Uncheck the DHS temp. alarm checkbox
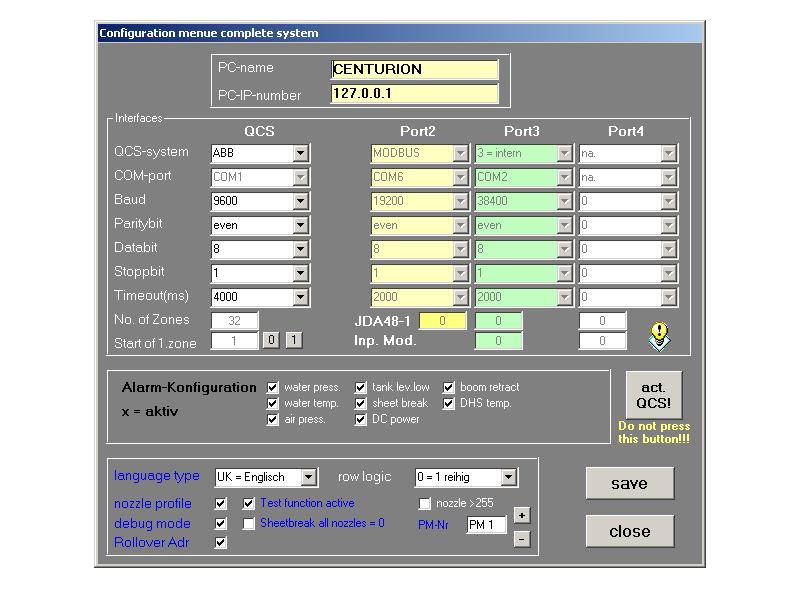 449,403
